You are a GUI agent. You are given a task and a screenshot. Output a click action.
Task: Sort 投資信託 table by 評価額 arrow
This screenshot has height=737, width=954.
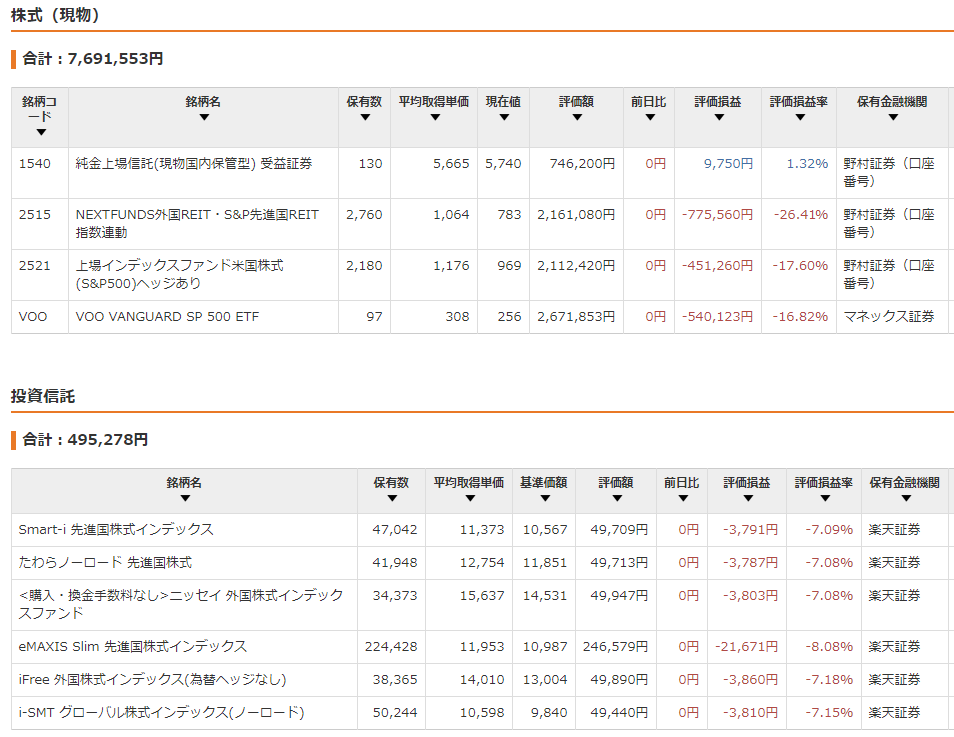(616, 498)
